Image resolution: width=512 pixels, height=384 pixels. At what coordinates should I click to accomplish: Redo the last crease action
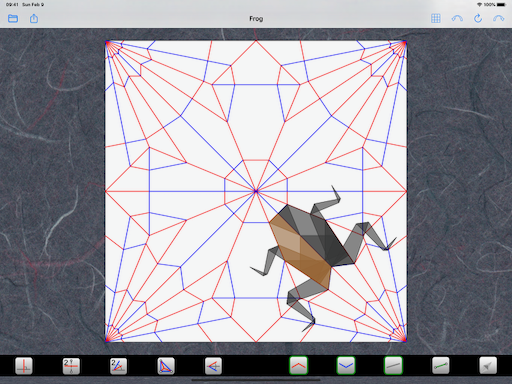tap(499, 18)
